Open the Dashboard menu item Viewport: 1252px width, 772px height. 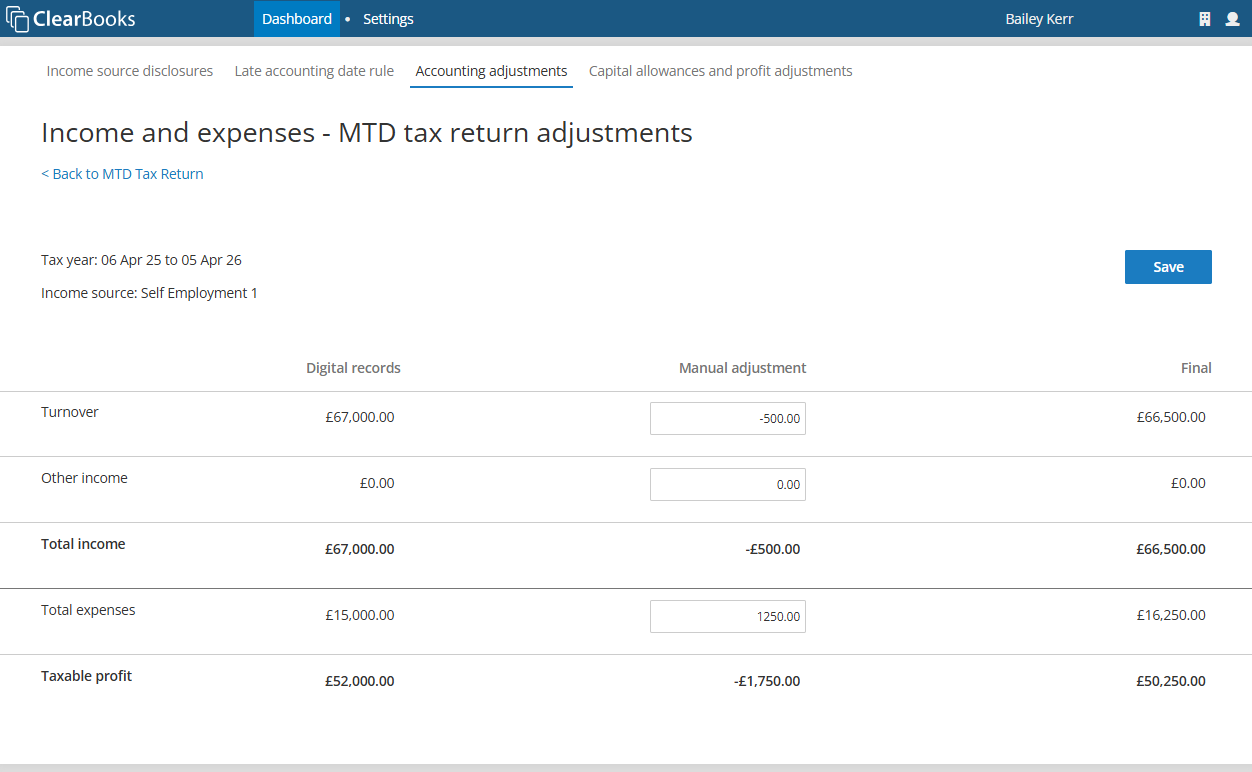click(297, 19)
